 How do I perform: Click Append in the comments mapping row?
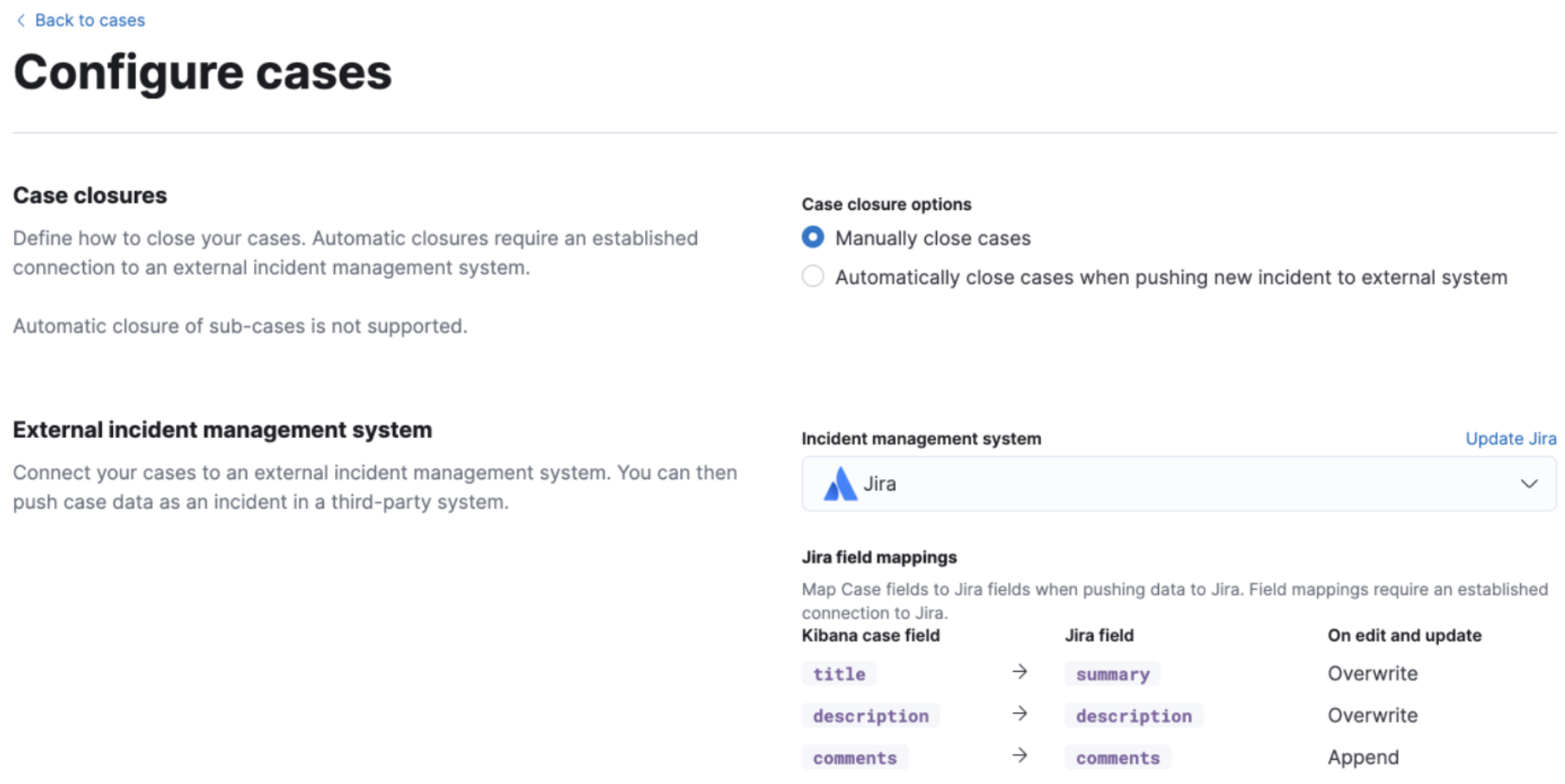[x=1362, y=757]
